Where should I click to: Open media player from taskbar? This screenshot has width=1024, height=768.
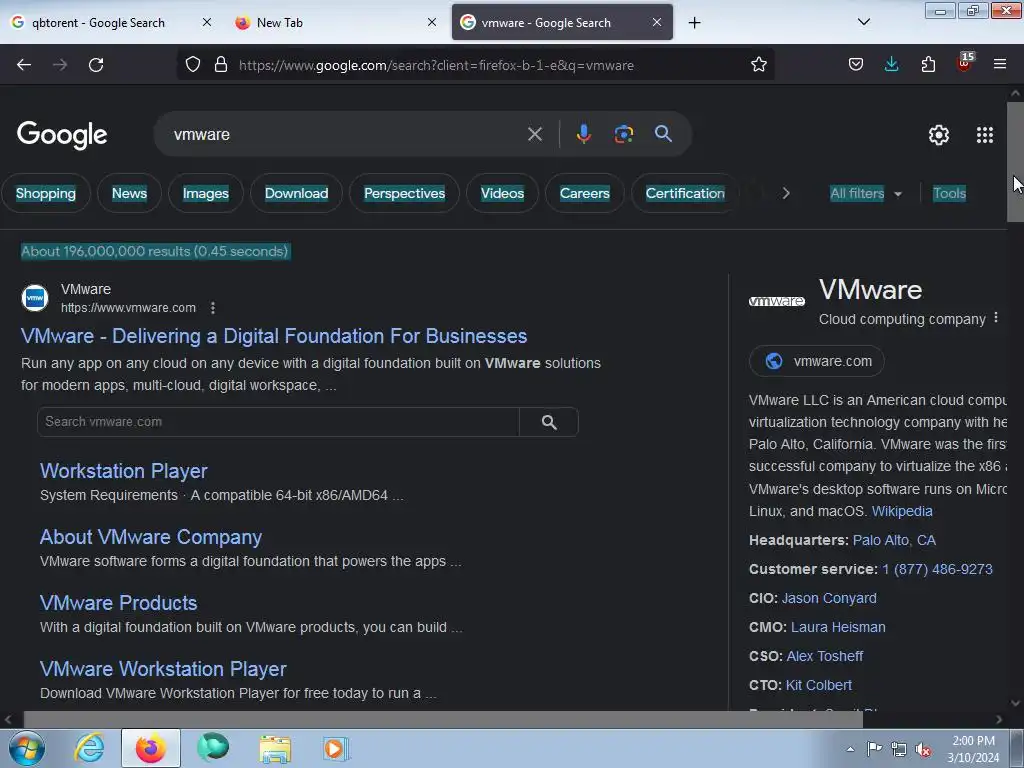click(336, 748)
